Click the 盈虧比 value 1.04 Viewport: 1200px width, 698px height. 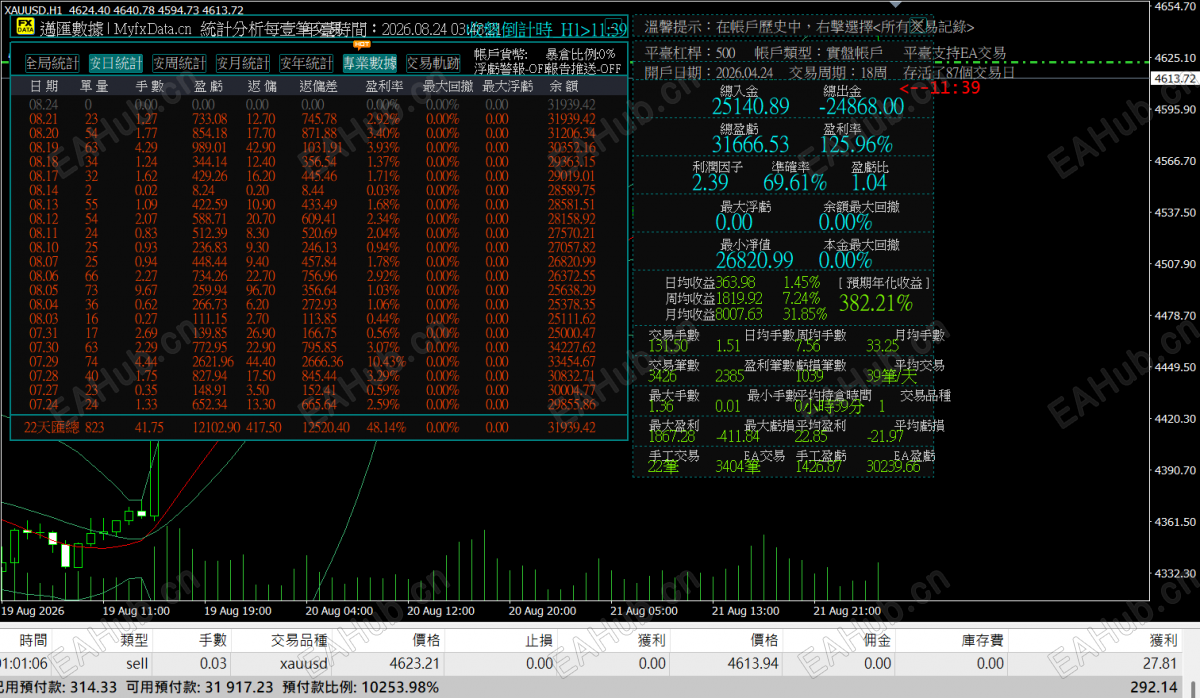point(869,183)
